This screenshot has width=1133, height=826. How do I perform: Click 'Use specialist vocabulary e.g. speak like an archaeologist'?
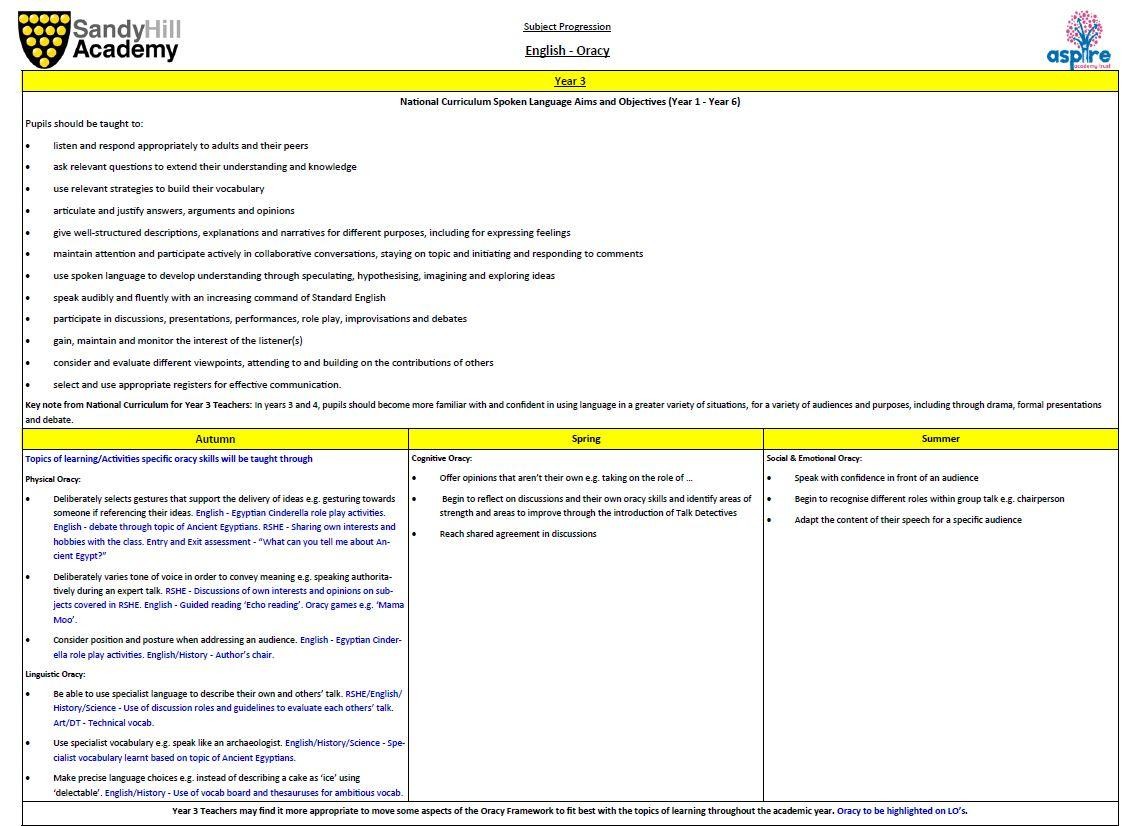(229, 750)
